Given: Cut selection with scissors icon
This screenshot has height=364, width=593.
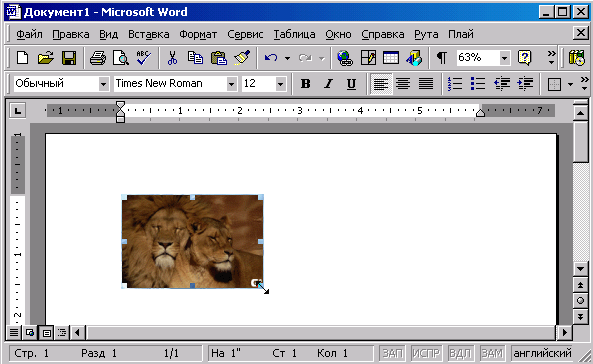Looking at the screenshot, I should [x=172, y=58].
